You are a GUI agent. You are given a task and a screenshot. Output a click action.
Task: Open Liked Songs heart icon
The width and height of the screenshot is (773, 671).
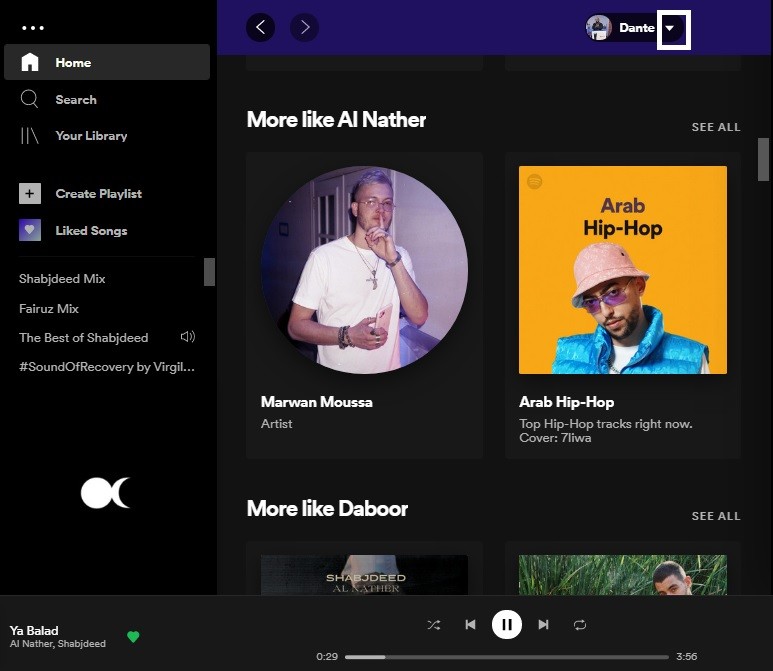(x=30, y=230)
